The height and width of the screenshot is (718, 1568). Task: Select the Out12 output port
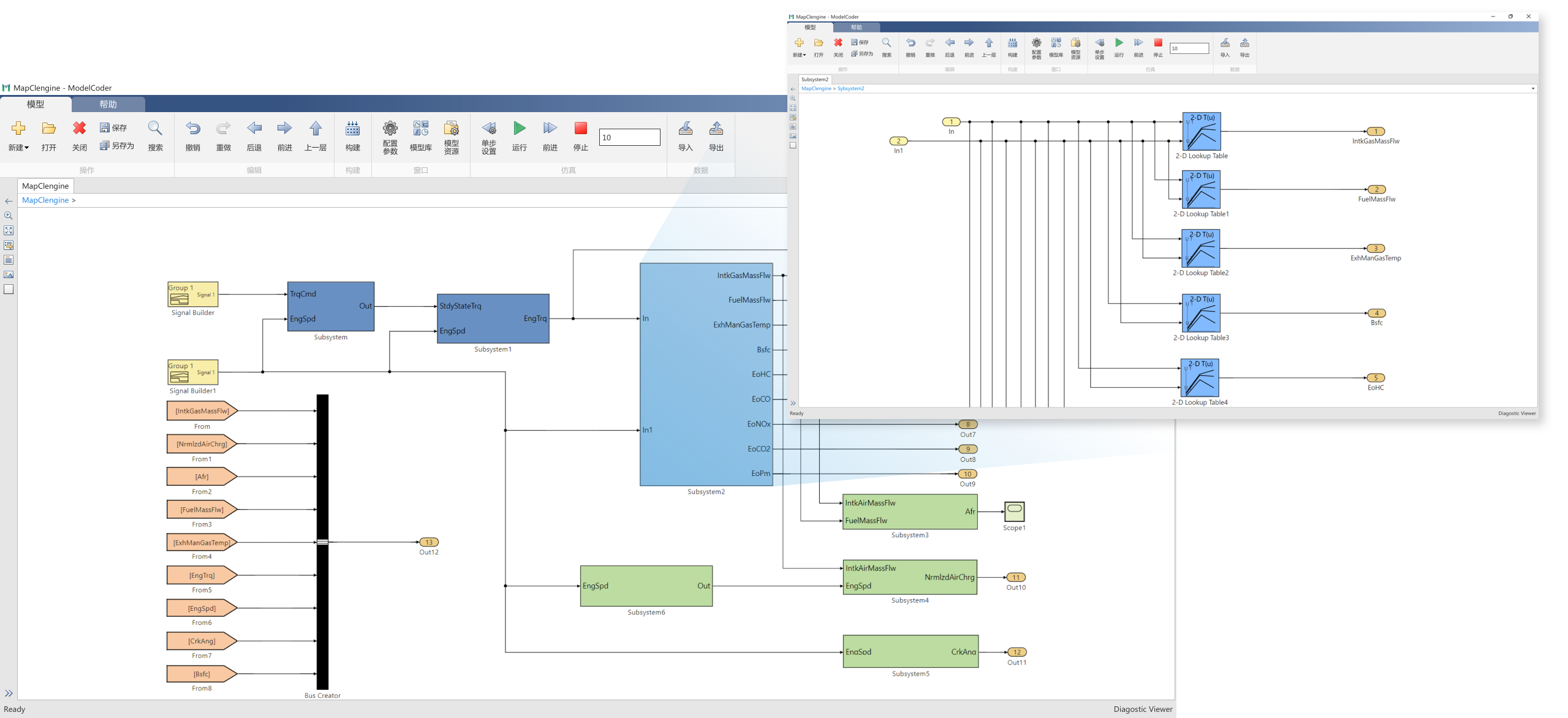click(429, 542)
